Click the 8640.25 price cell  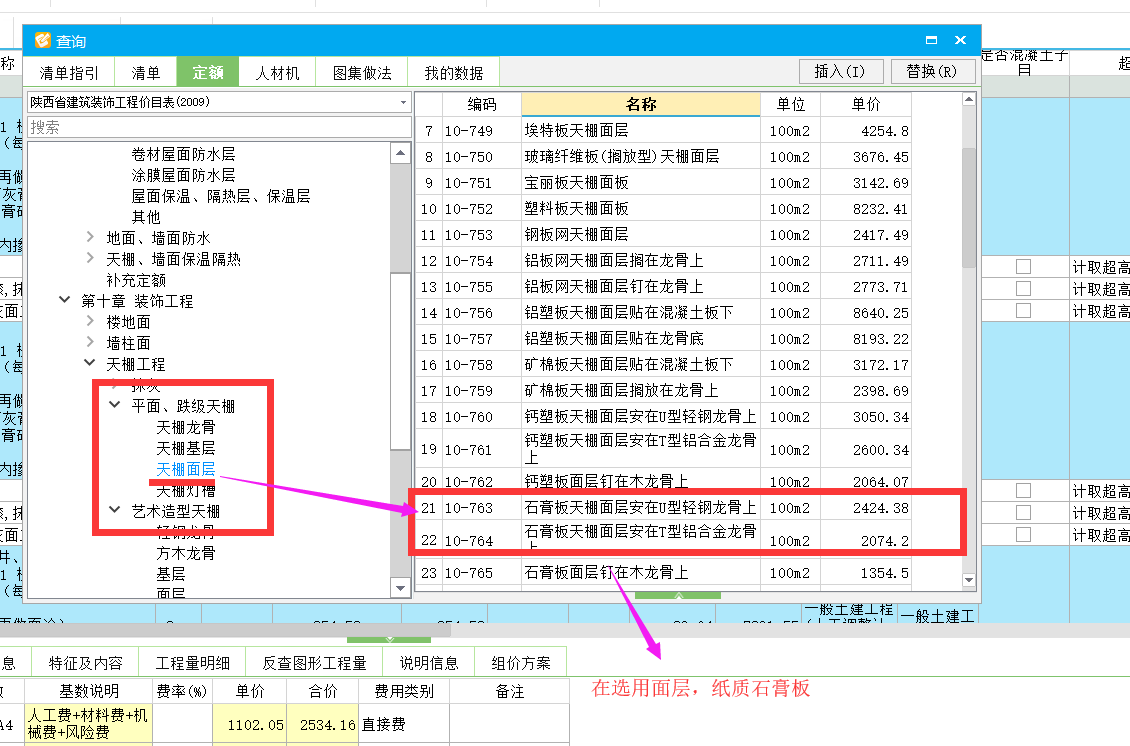tap(866, 313)
